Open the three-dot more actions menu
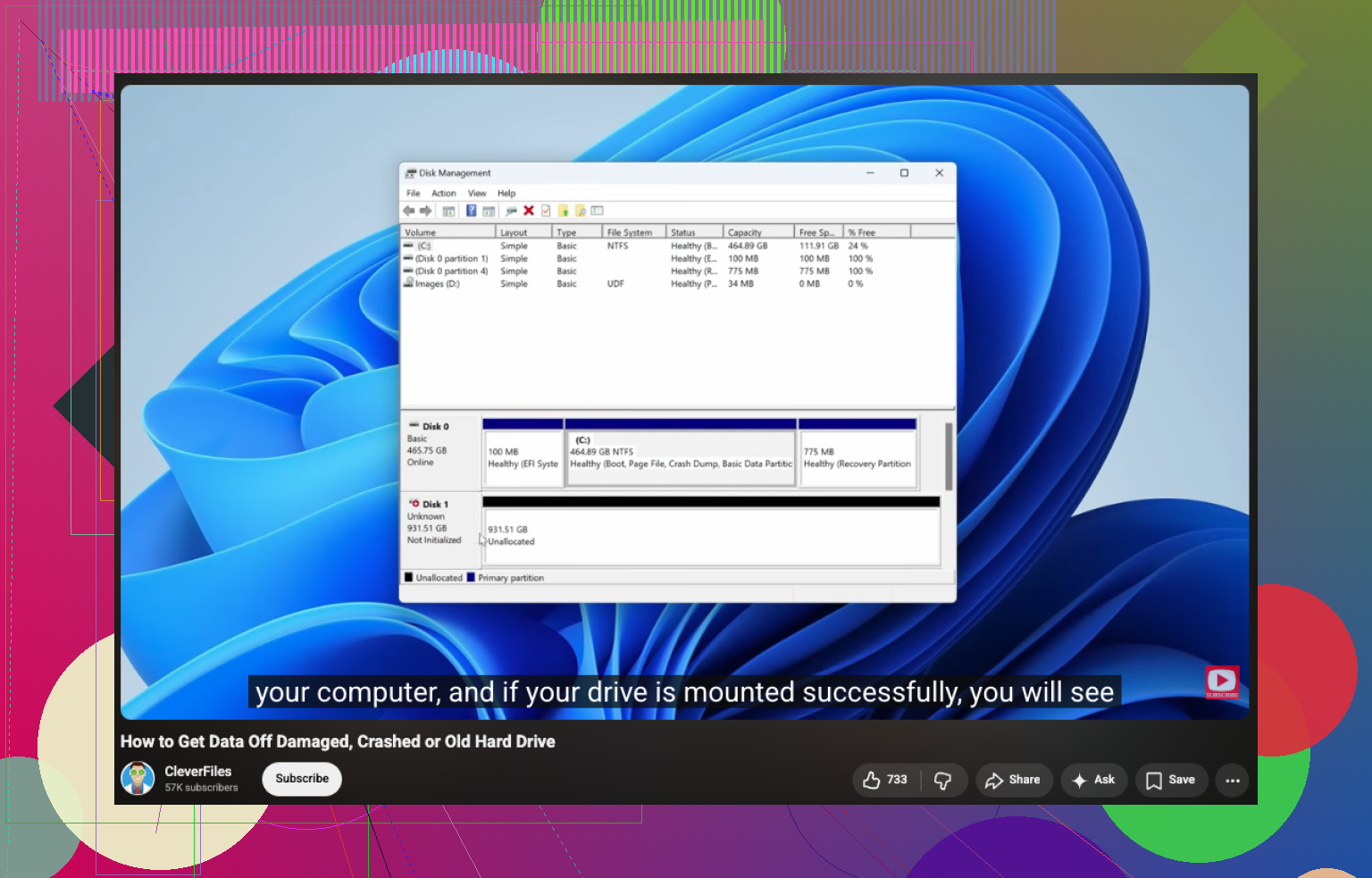Image resolution: width=1372 pixels, height=878 pixels. [1233, 780]
